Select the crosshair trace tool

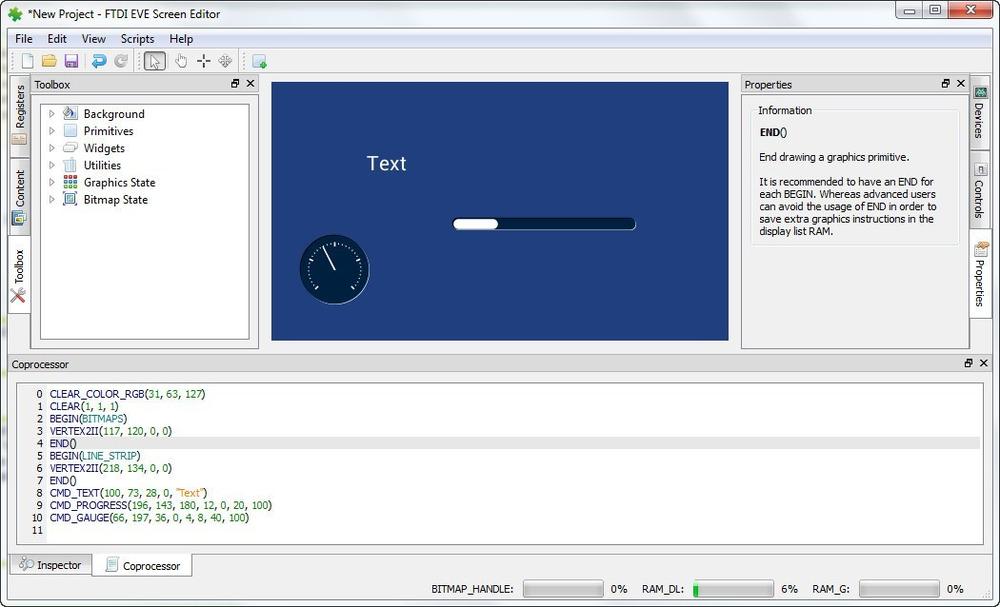pos(203,61)
